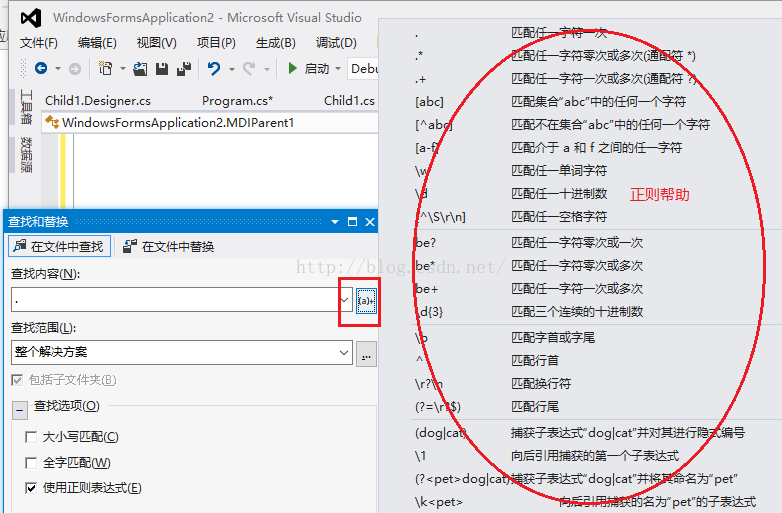Close the Find and Replace panel
The width and height of the screenshot is (782, 513).
coord(370,222)
